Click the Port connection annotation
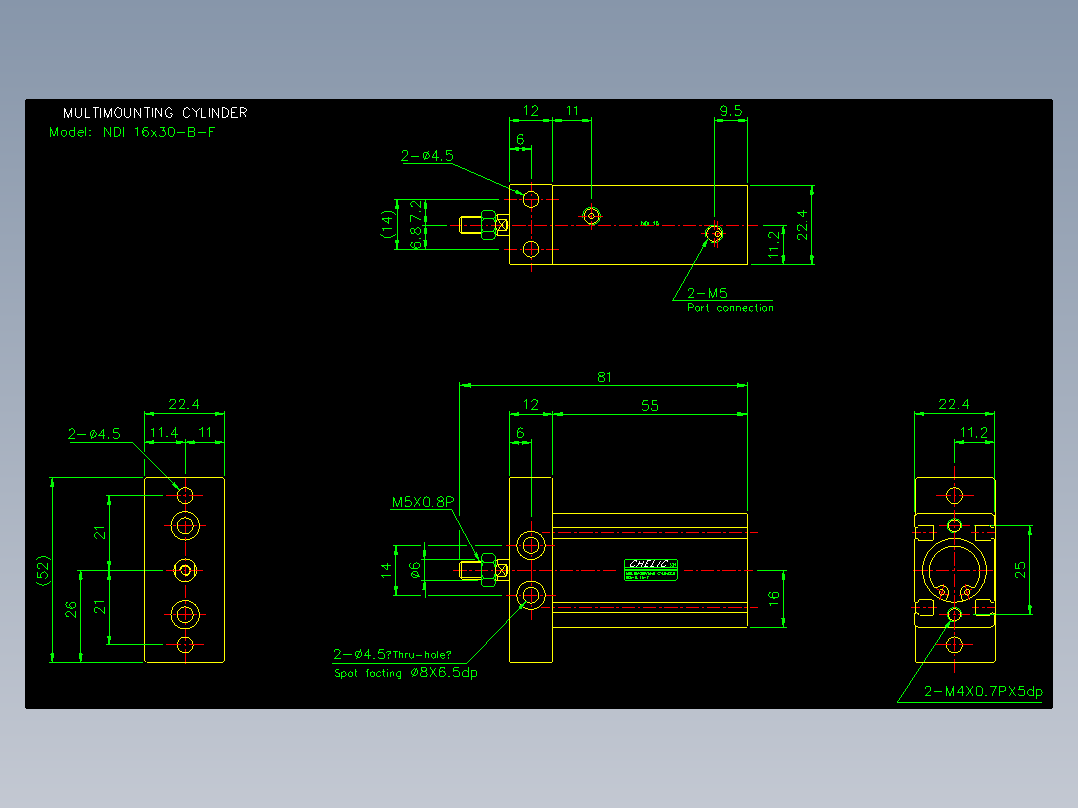1078x808 pixels. (x=730, y=308)
